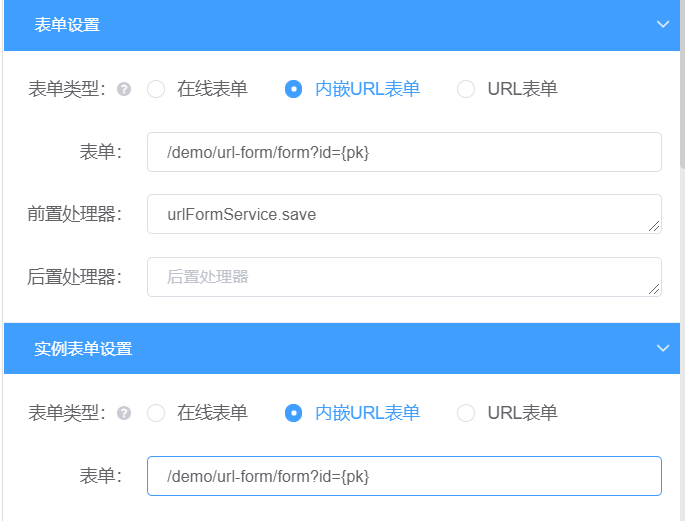Select 在线表单 radio in 表单设置 section
This screenshot has height=521, width=685.
[156, 89]
